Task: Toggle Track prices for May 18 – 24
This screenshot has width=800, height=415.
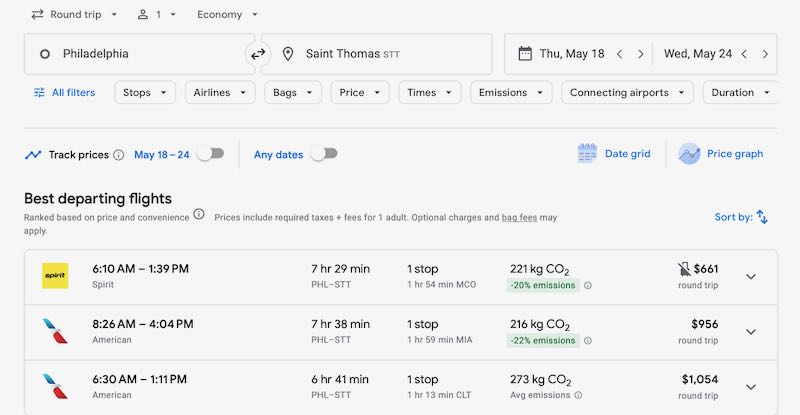Action: click(210, 154)
